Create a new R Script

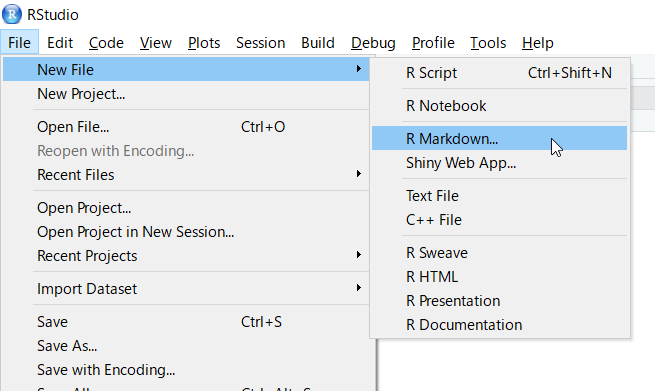tap(500, 73)
